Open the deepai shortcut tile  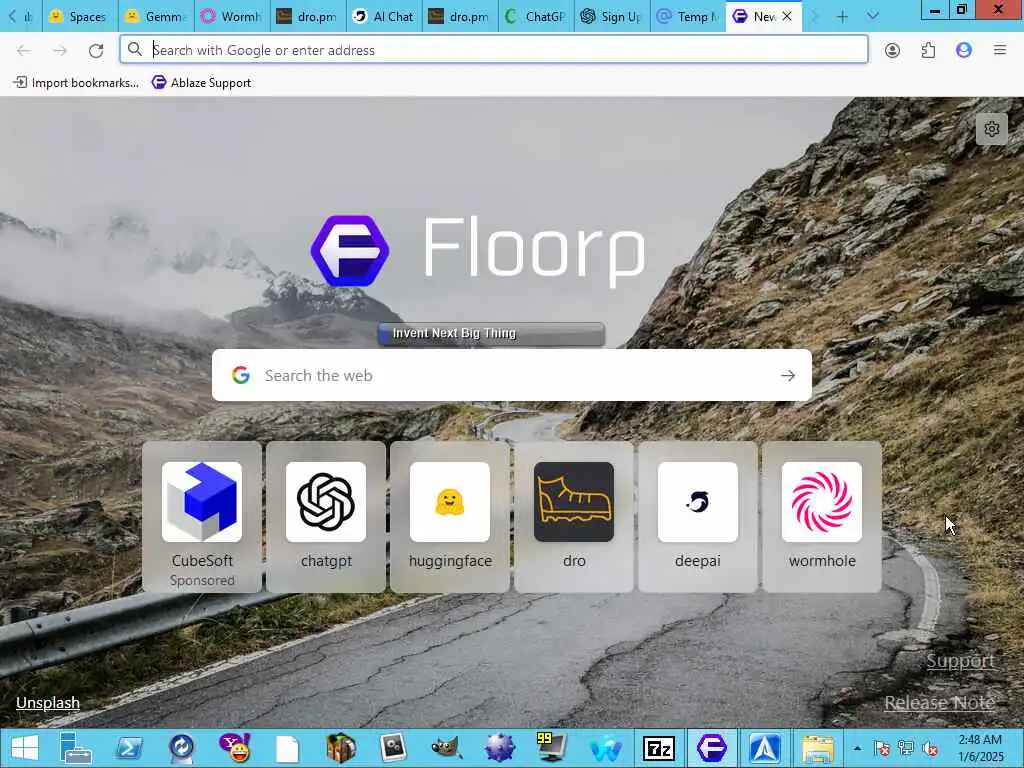[x=698, y=517]
